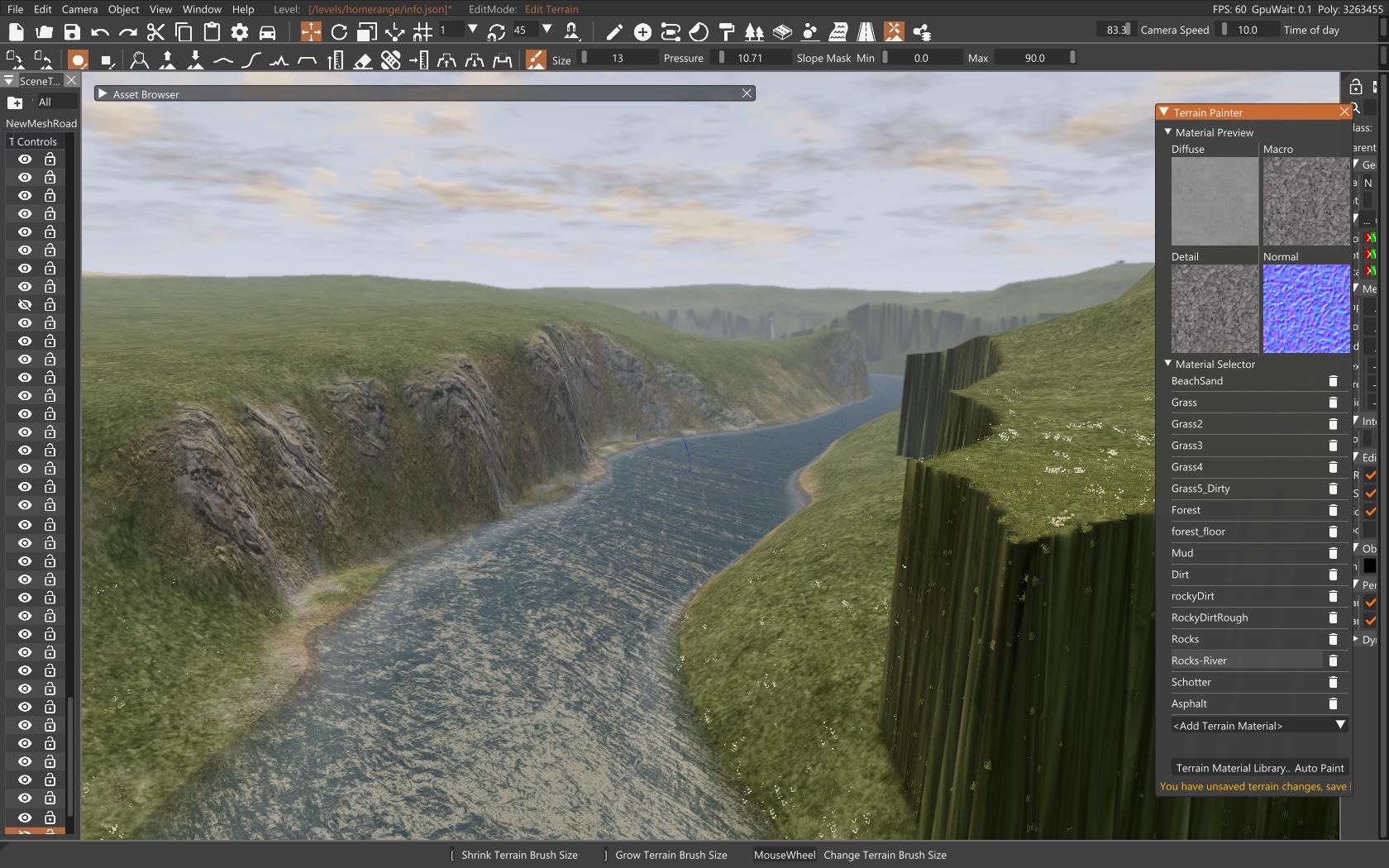Select the Forest Editor trees icon
This screenshot has width=1389, height=868.
[x=754, y=32]
